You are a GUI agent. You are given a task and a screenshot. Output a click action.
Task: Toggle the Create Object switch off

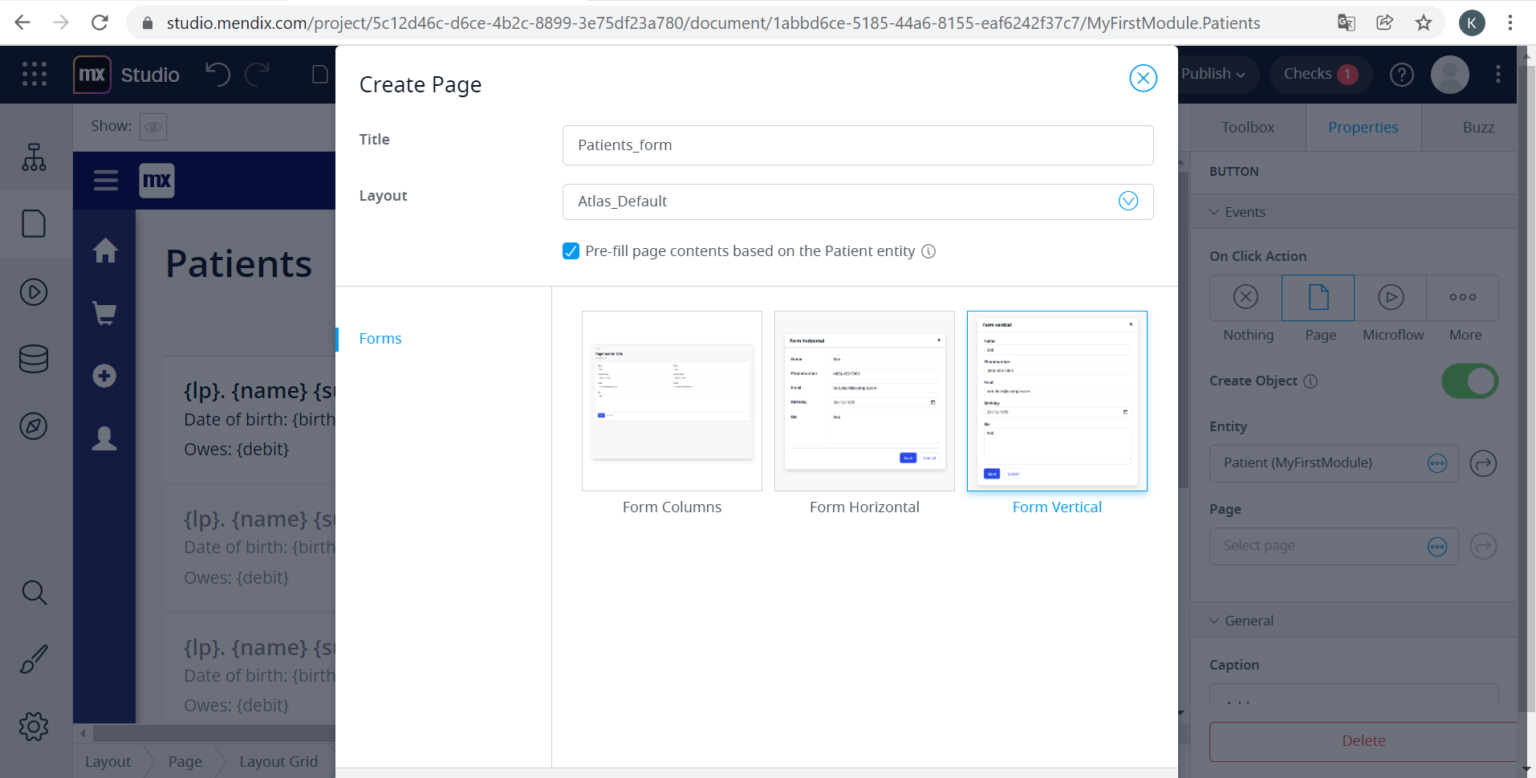[1469, 381]
